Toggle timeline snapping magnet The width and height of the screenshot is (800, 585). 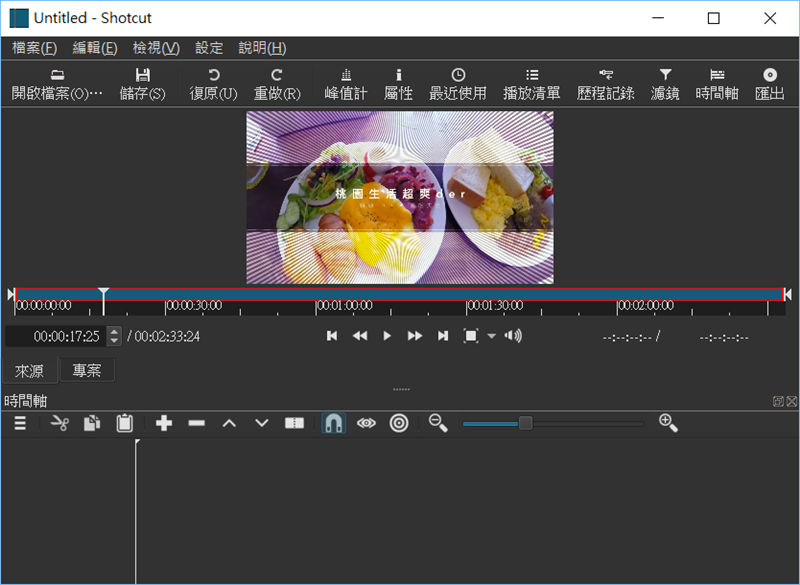334,423
